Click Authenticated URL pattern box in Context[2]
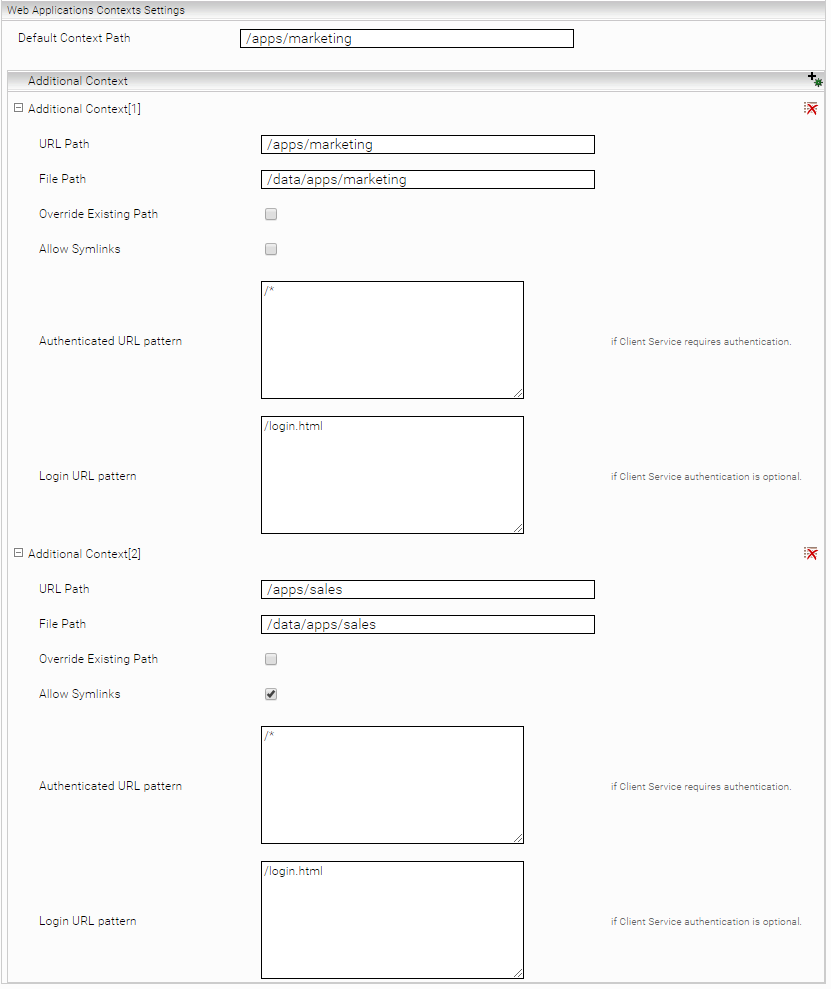Screen dimensions: 831x989 392,785
